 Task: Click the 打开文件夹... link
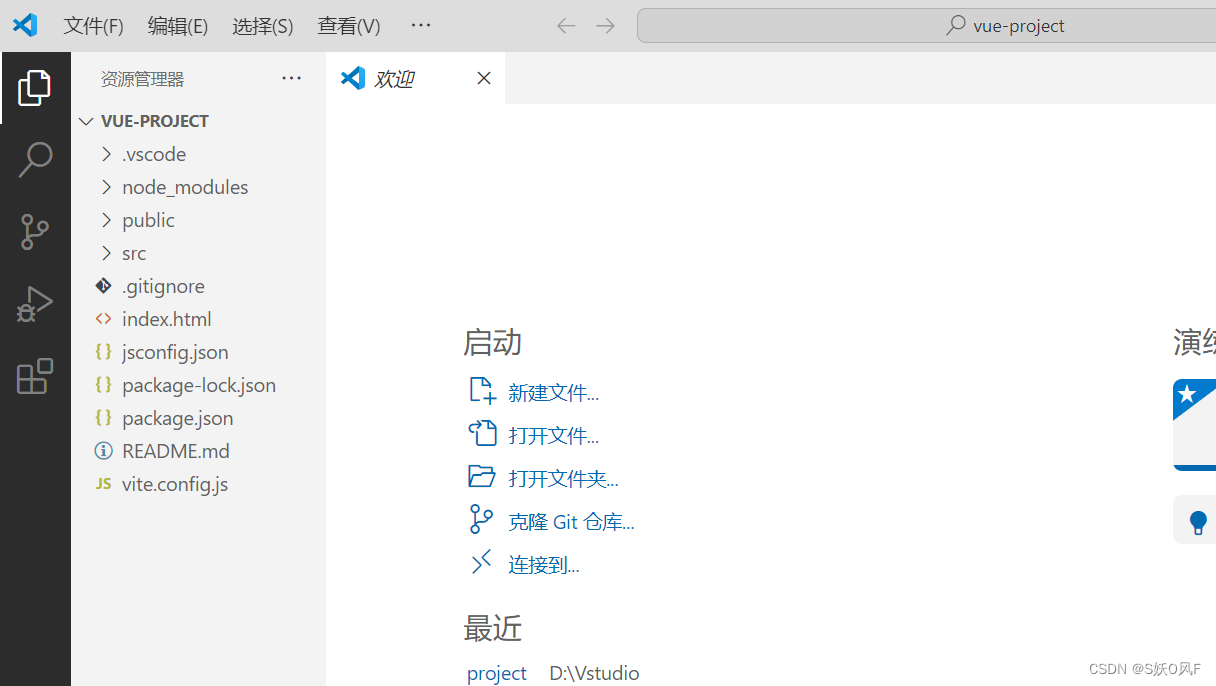click(x=563, y=479)
